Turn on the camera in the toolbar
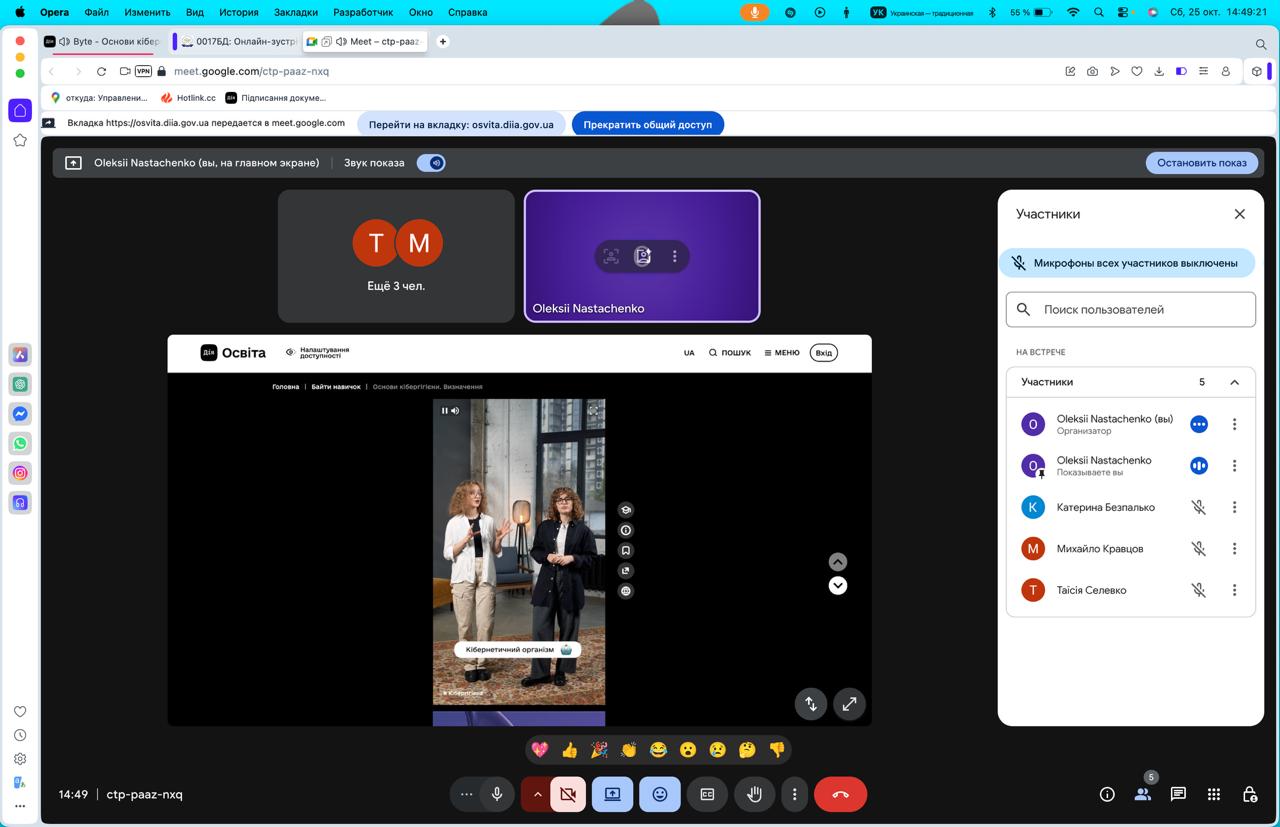The height and width of the screenshot is (827, 1280). (568, 794)
